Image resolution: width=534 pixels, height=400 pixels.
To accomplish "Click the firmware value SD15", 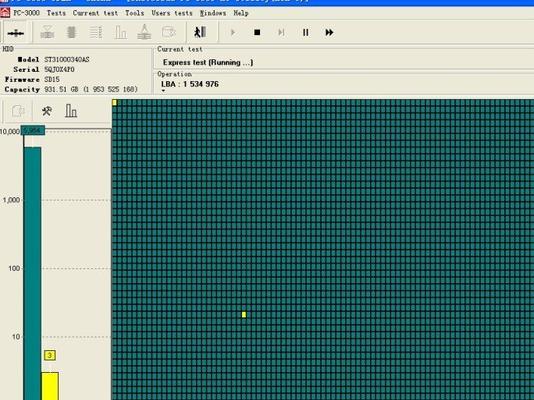I will tap(52, 79).
